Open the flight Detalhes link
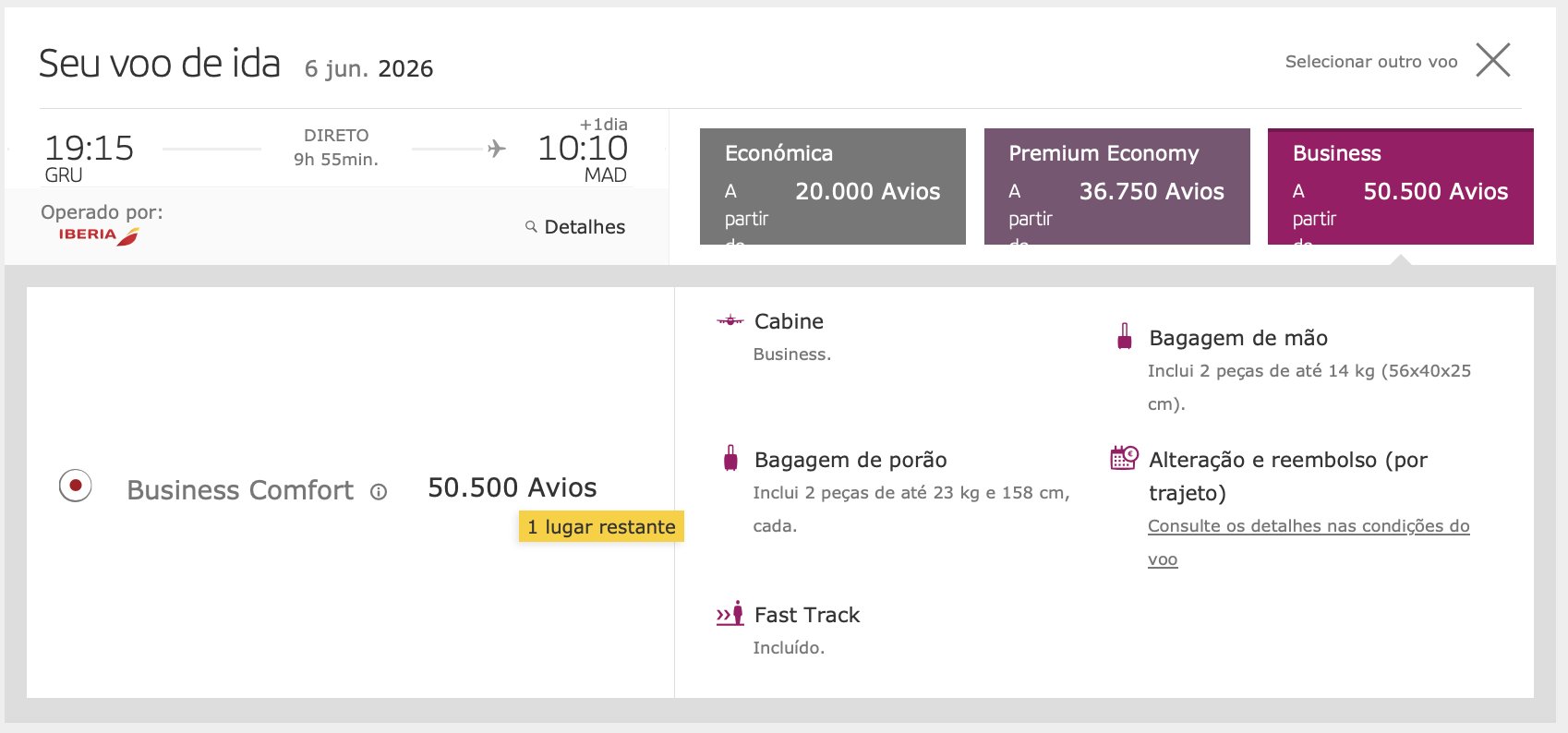 click(x=585, y=227)
